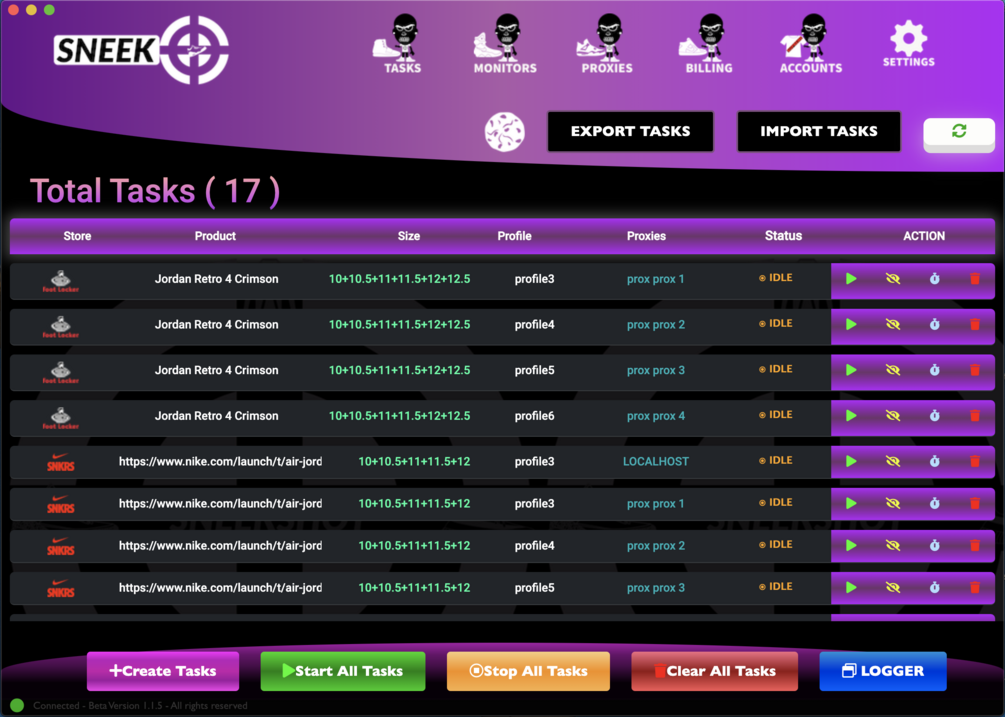Start the Foot Locker profile4 task
The height and width of the screenshot is (717, 1005).
click(851, 324)
